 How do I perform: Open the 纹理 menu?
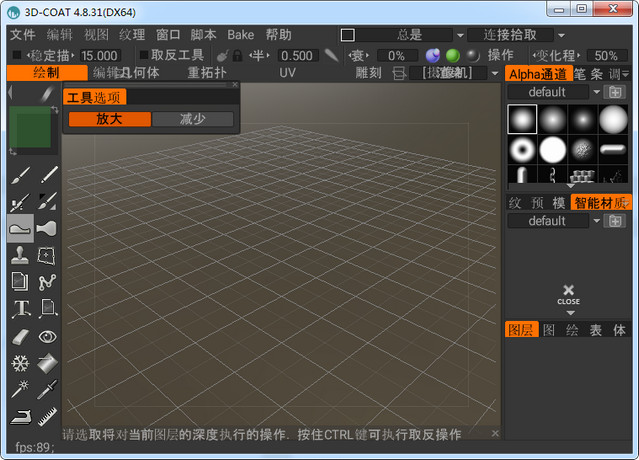click(x=132, y=35)
